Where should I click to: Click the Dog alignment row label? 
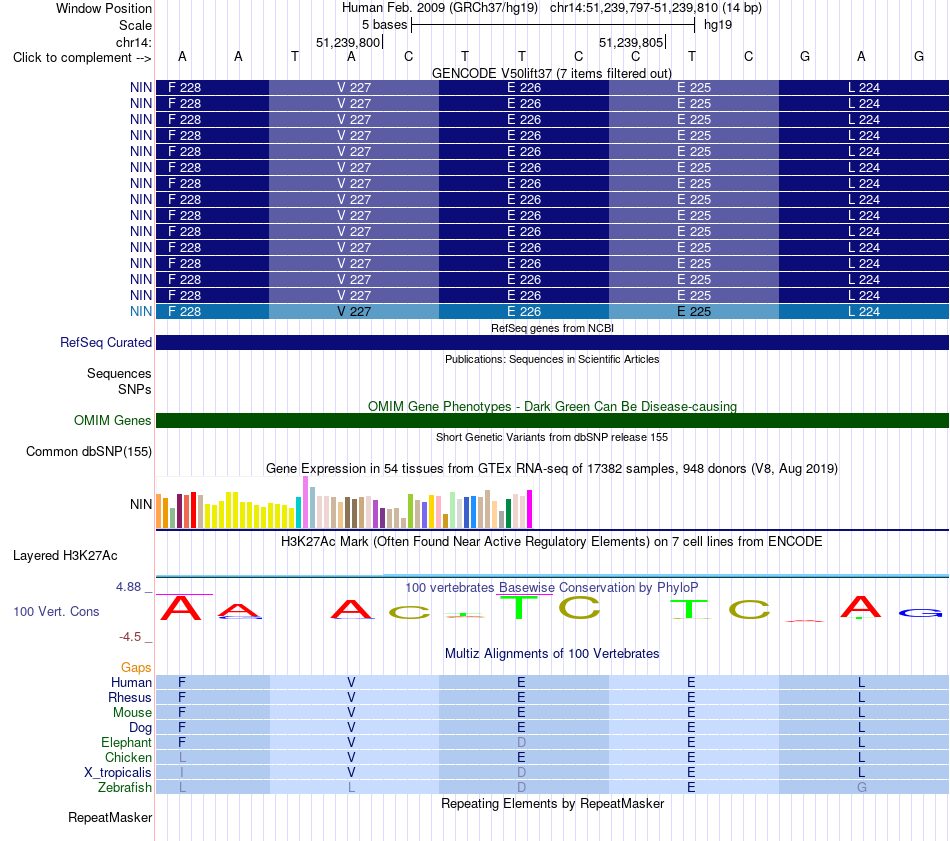[x=140, y=728]
